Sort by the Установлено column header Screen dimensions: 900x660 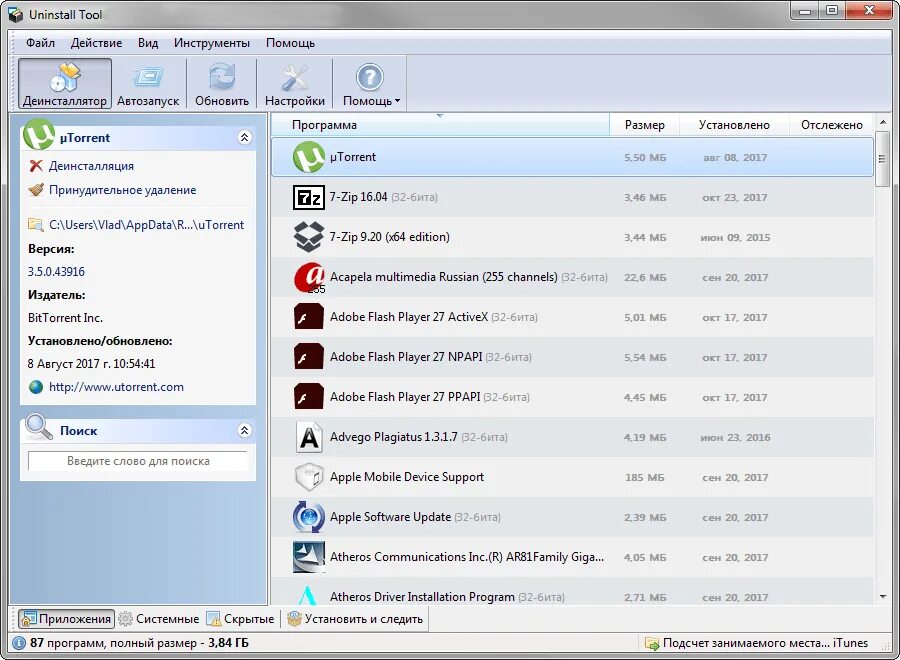pyautogui.click(x=734, y=125)
